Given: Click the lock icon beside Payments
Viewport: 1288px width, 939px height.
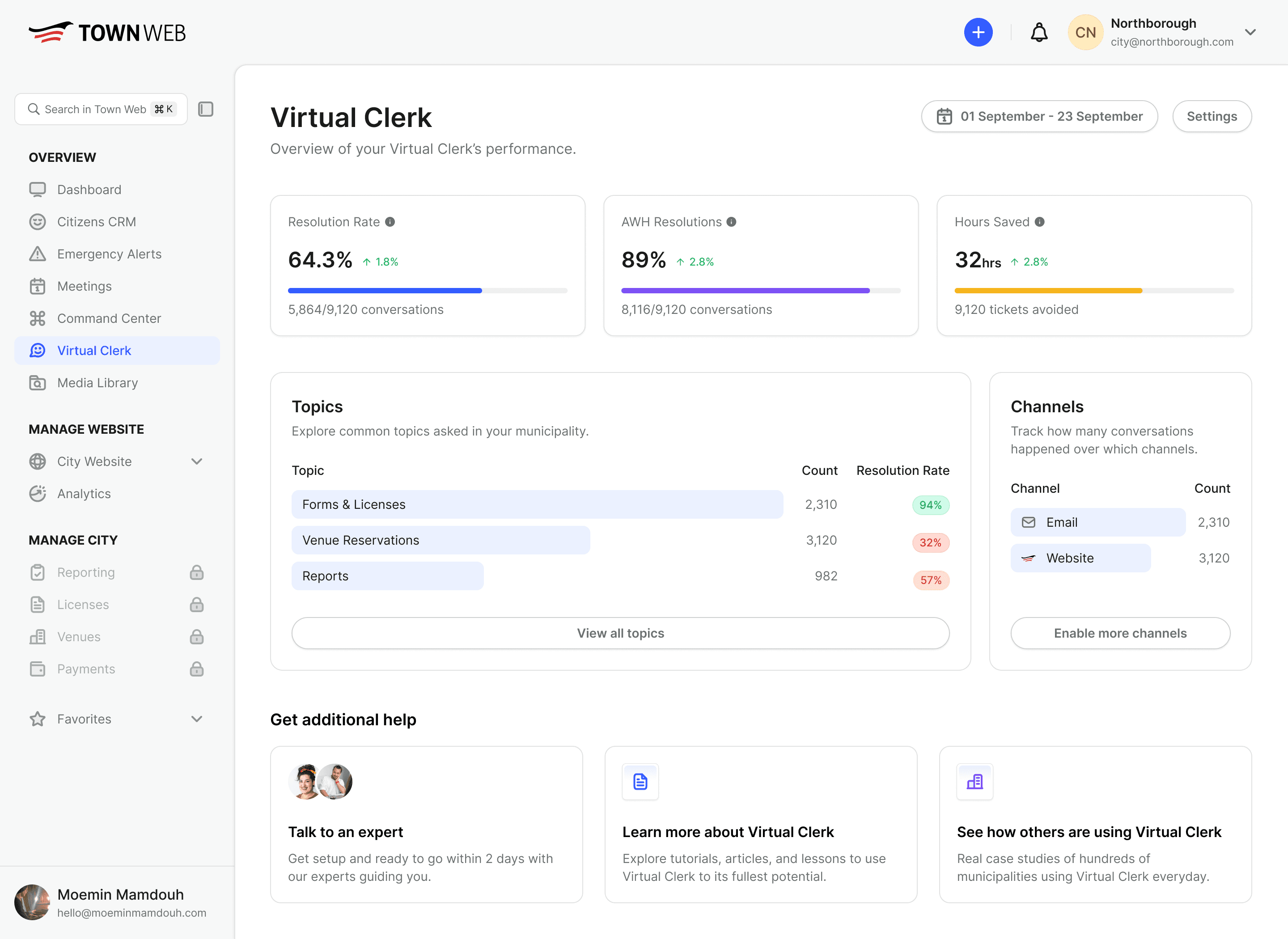Looking at the screenshot, I should tap(197, 669).
